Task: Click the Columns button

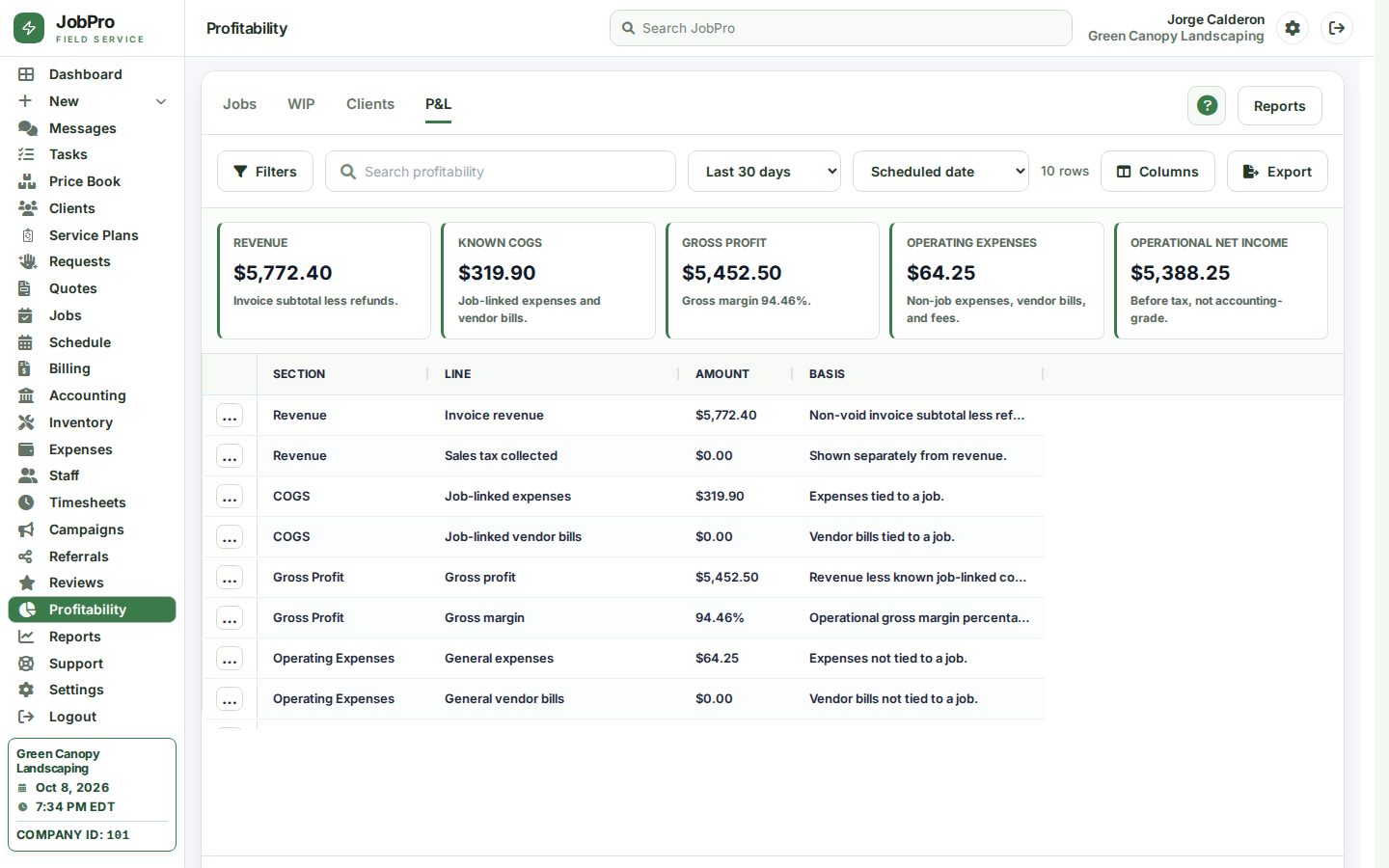Action: click(1157, 172)
